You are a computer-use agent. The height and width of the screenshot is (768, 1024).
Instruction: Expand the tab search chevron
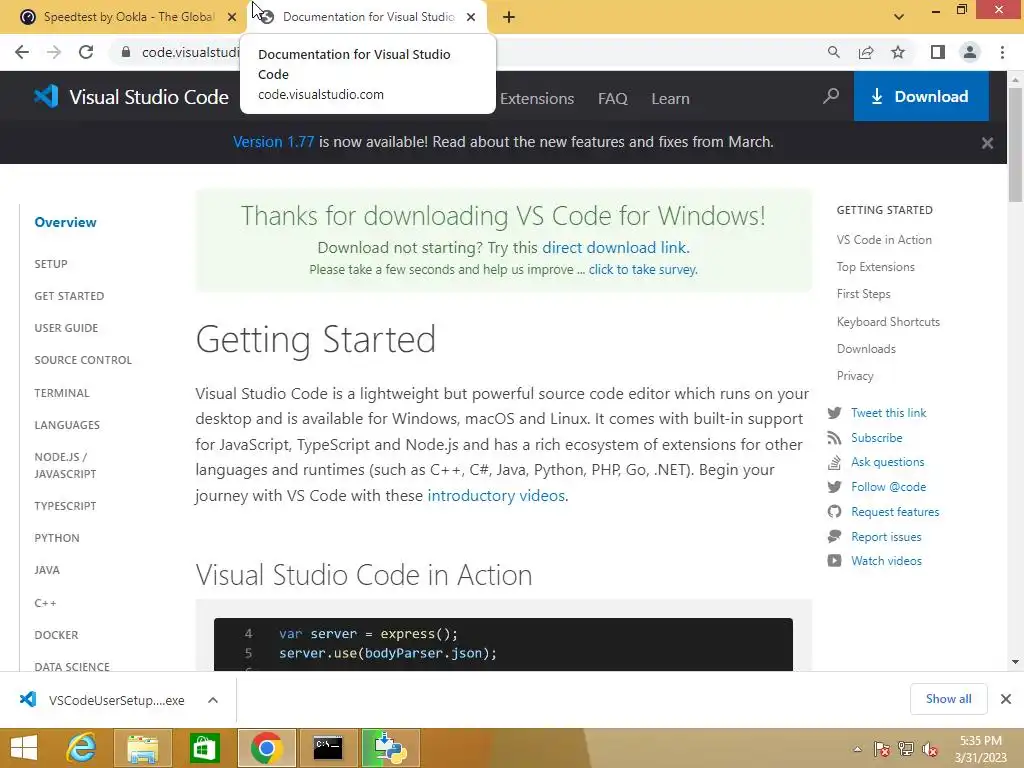click(x=899, y=17)
